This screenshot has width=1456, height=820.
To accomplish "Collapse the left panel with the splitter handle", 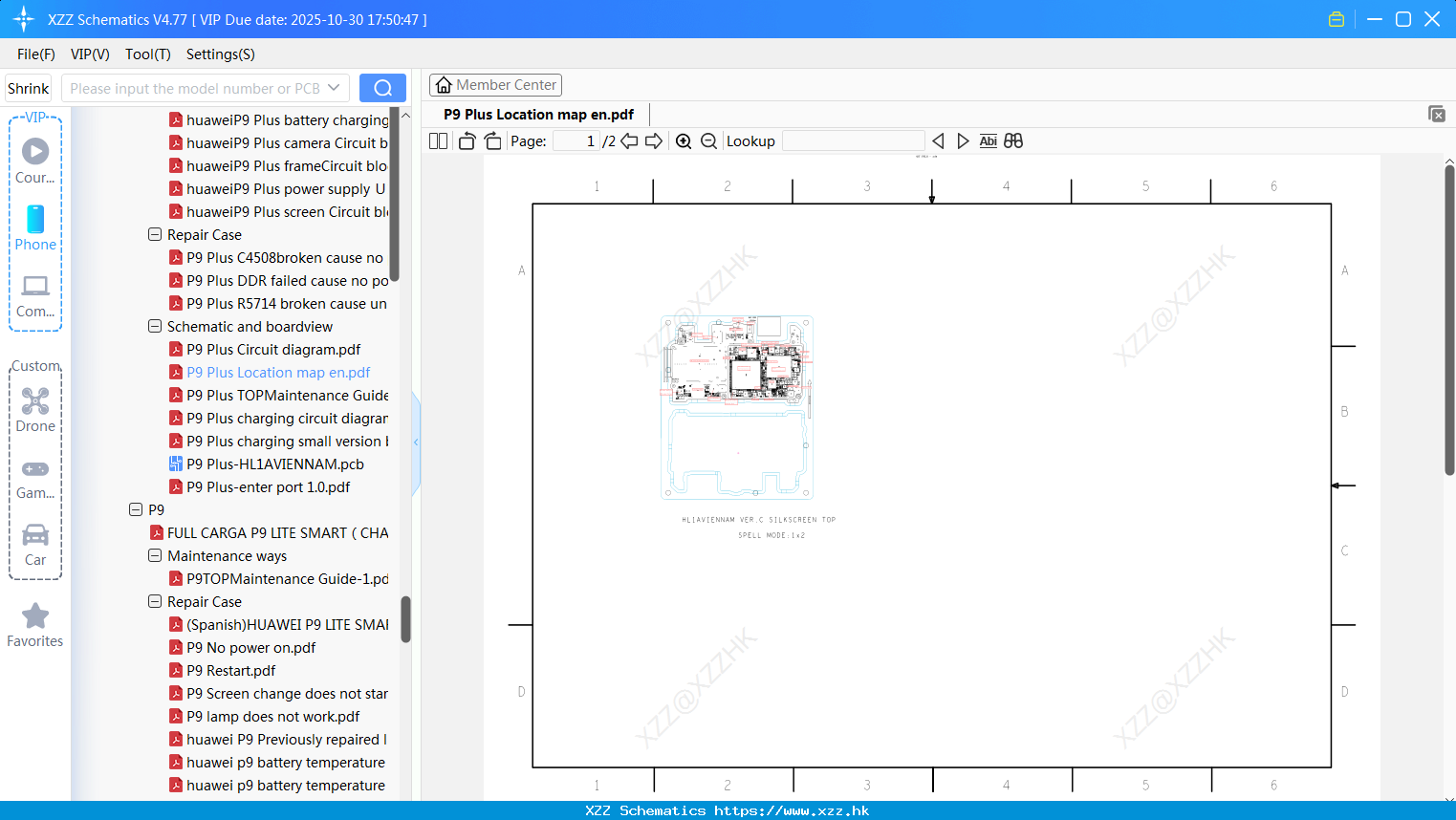I will point(416,442).
